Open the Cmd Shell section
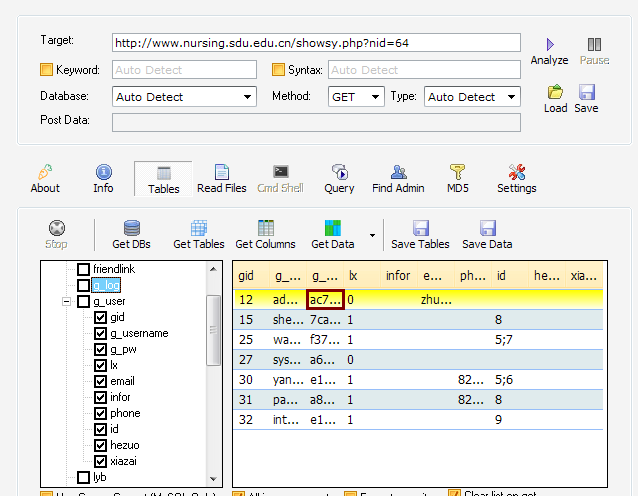 [280, 179]
